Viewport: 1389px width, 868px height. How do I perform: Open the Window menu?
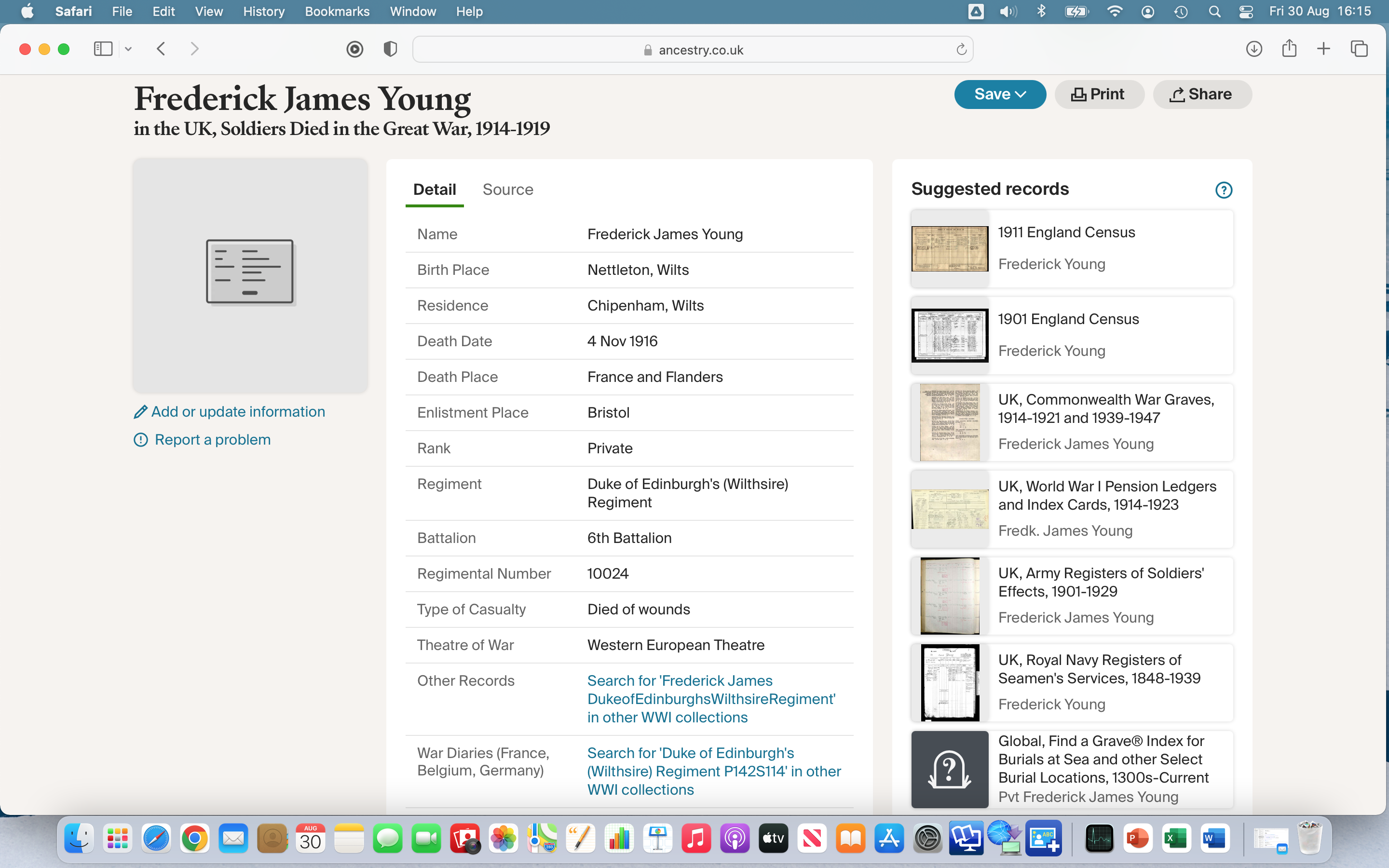(413, 12)
